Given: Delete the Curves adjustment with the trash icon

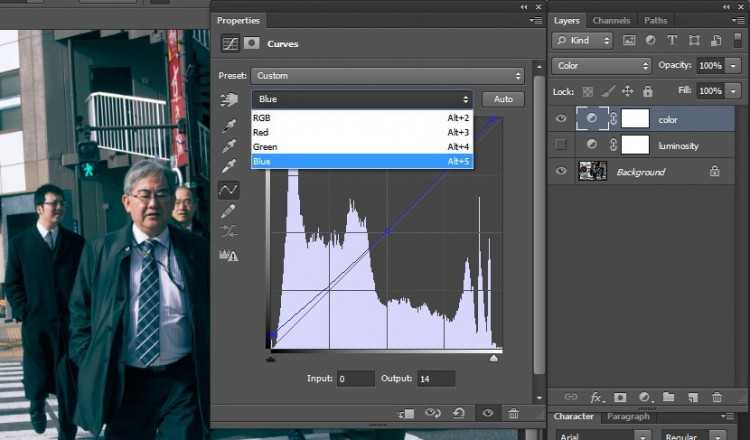Looking at the screenshot, I should pyautogui.click(x=513, y=413).
